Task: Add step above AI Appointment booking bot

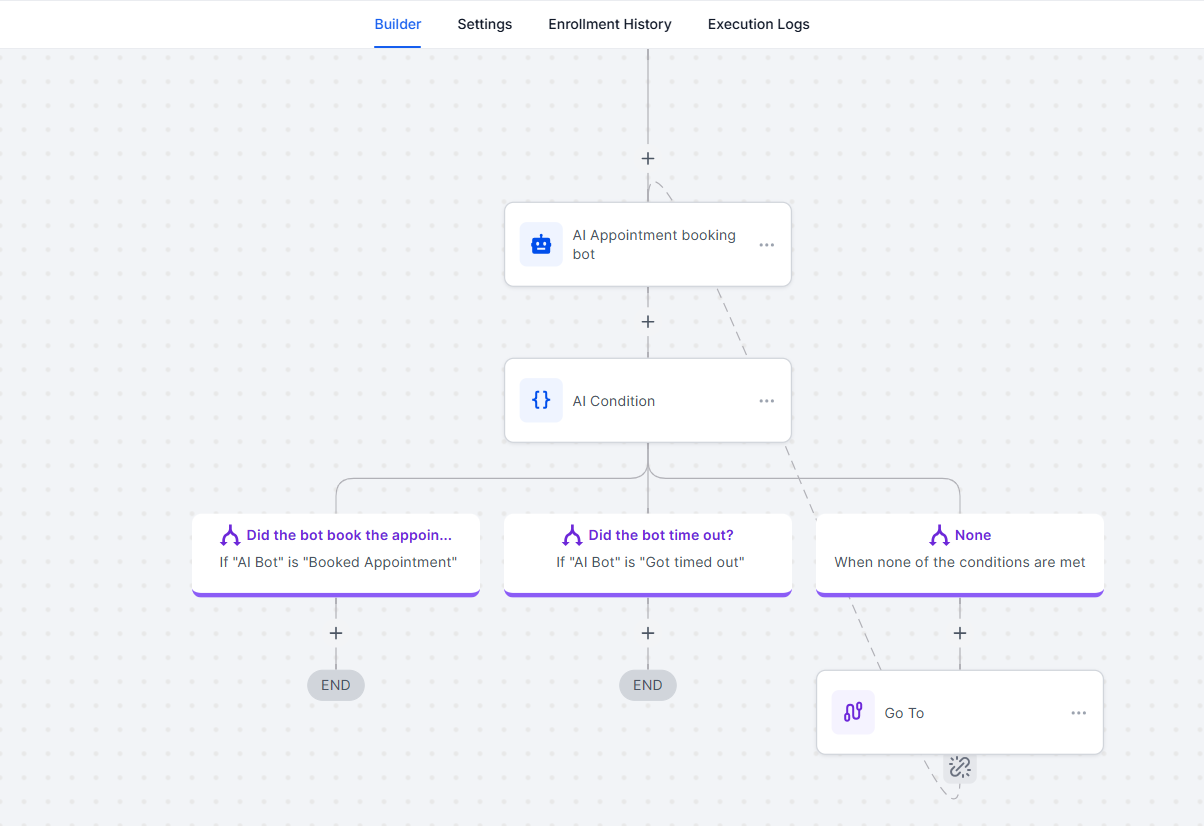Action: [x=648, y=158]
